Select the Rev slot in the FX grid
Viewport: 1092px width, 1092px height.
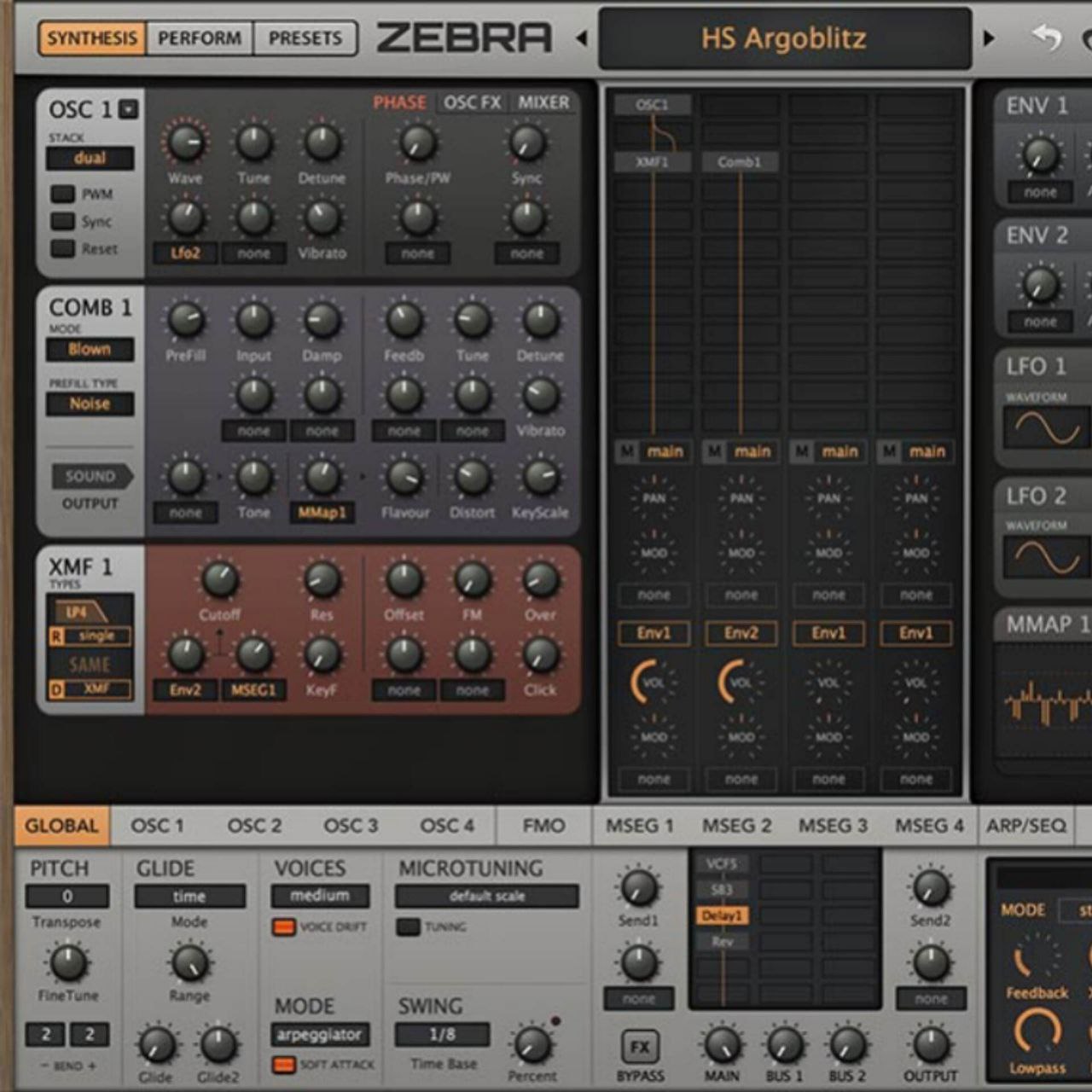point(722,942)
